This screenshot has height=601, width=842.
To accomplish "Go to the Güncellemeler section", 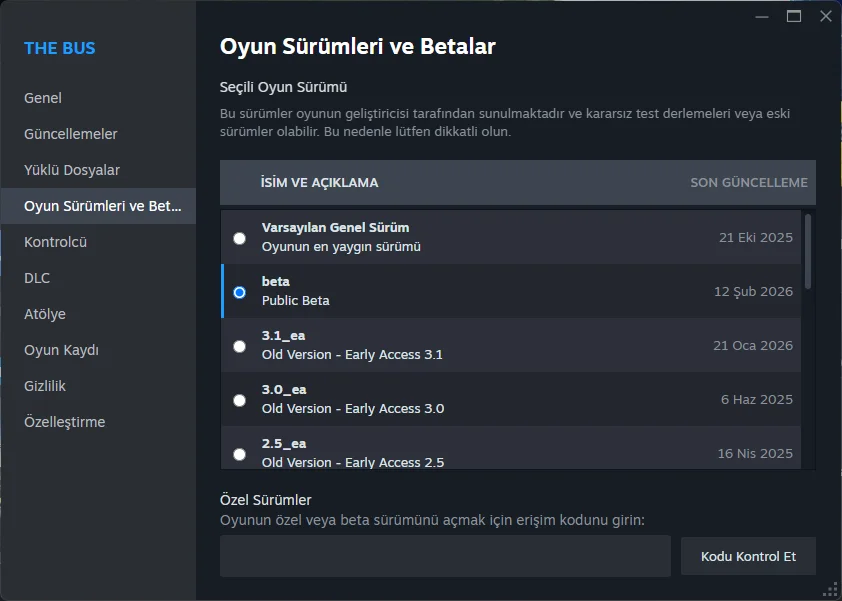I will (x=71, y=134).
